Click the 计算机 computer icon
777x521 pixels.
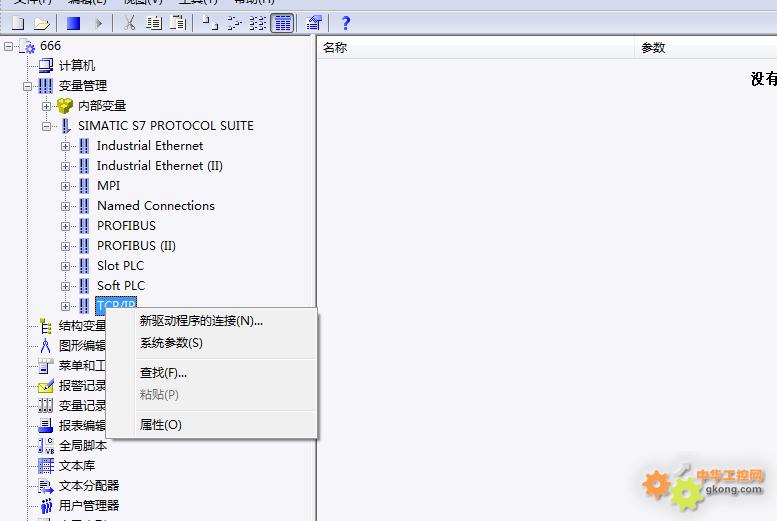[x=46, y=65]
